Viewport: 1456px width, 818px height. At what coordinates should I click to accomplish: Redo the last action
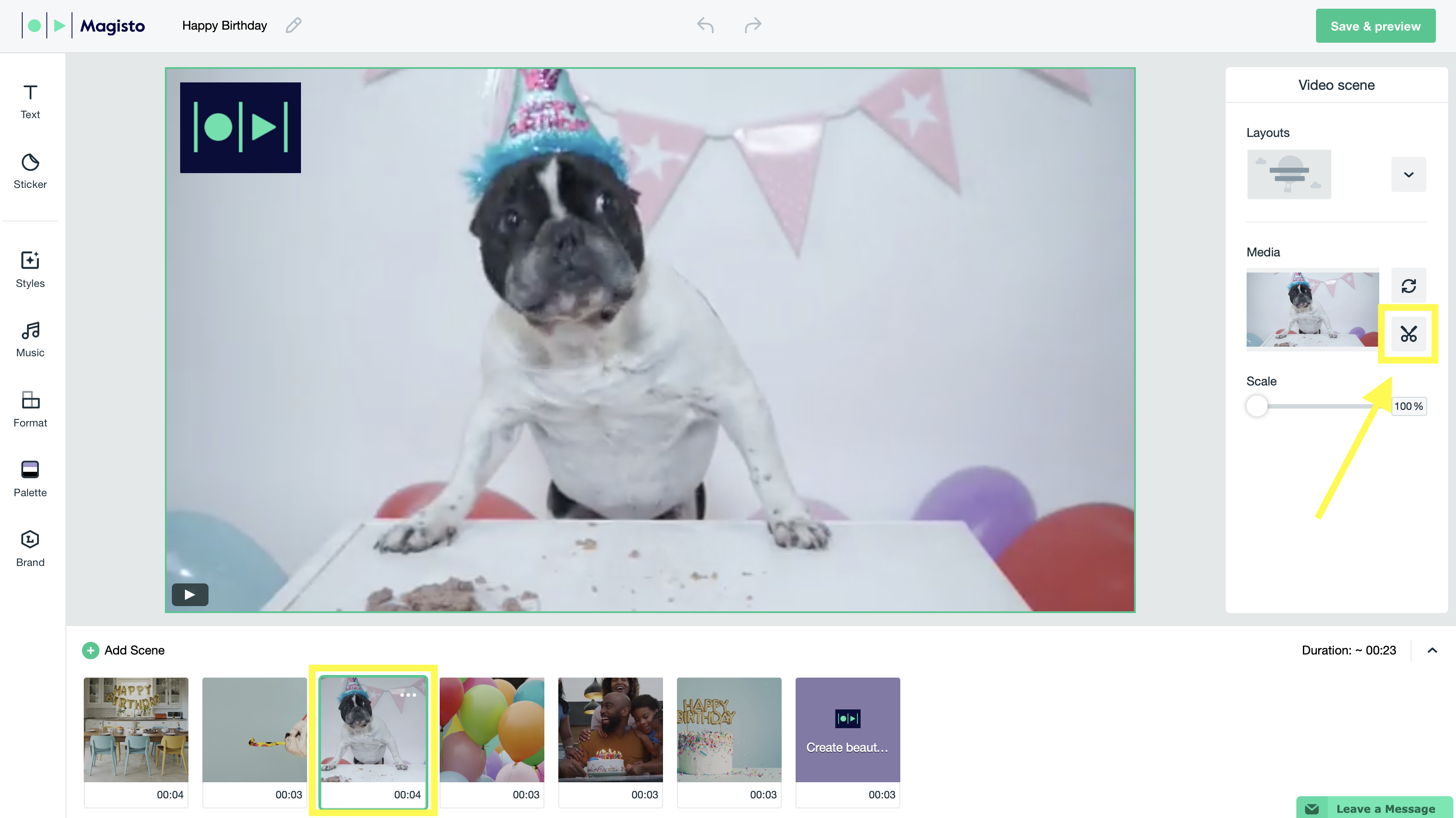pyautogui.click(x=753, y=25)
